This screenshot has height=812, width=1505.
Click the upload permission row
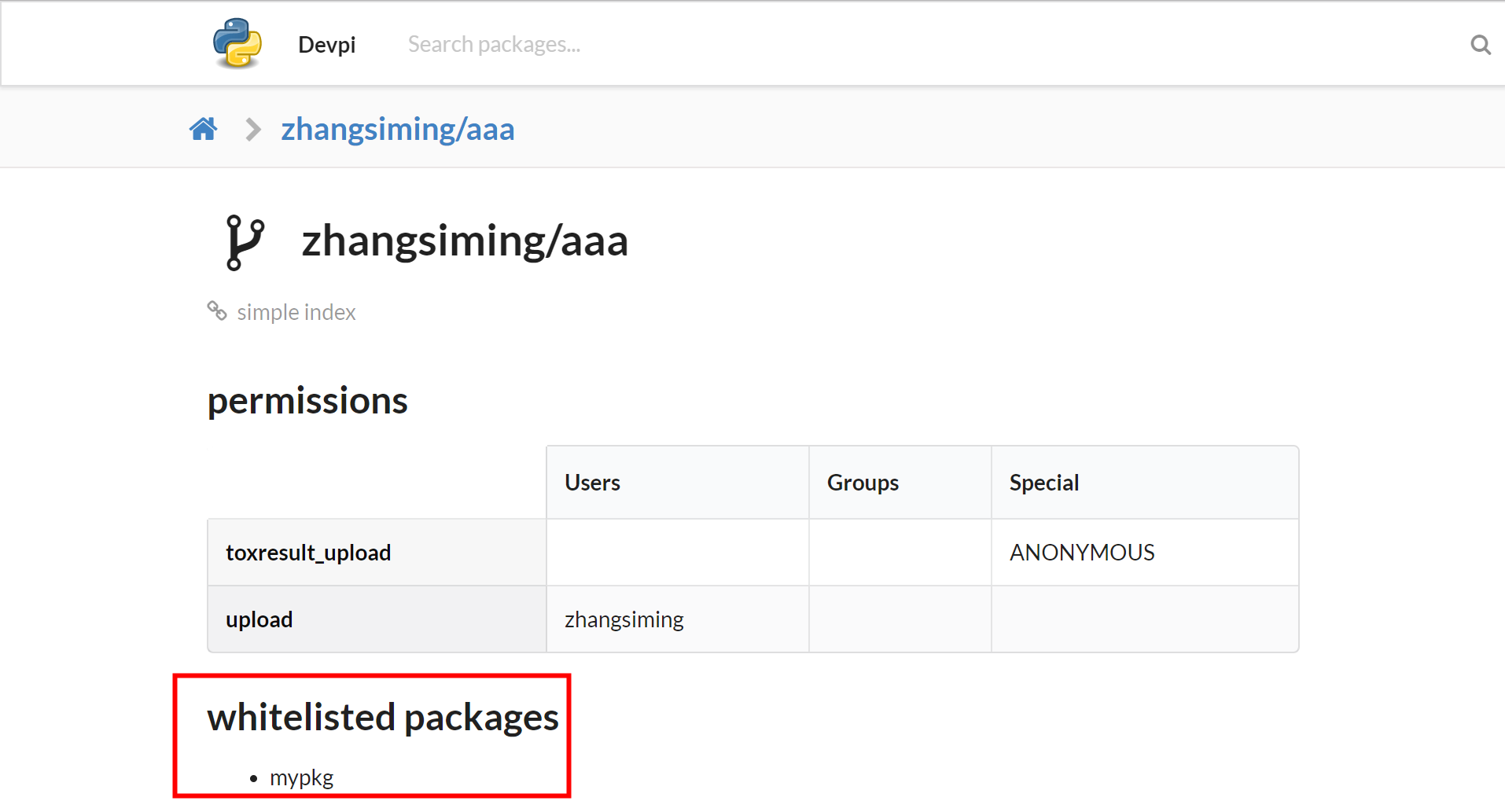point(259,619)
